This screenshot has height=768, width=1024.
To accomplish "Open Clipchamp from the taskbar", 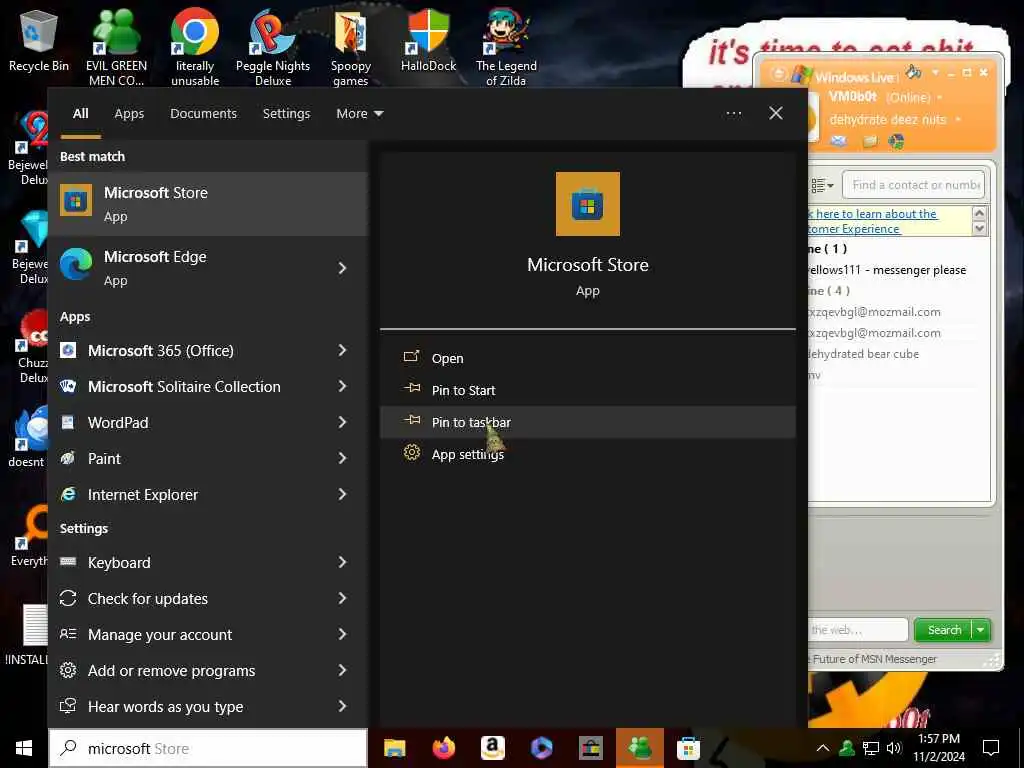I will [541, 748].
